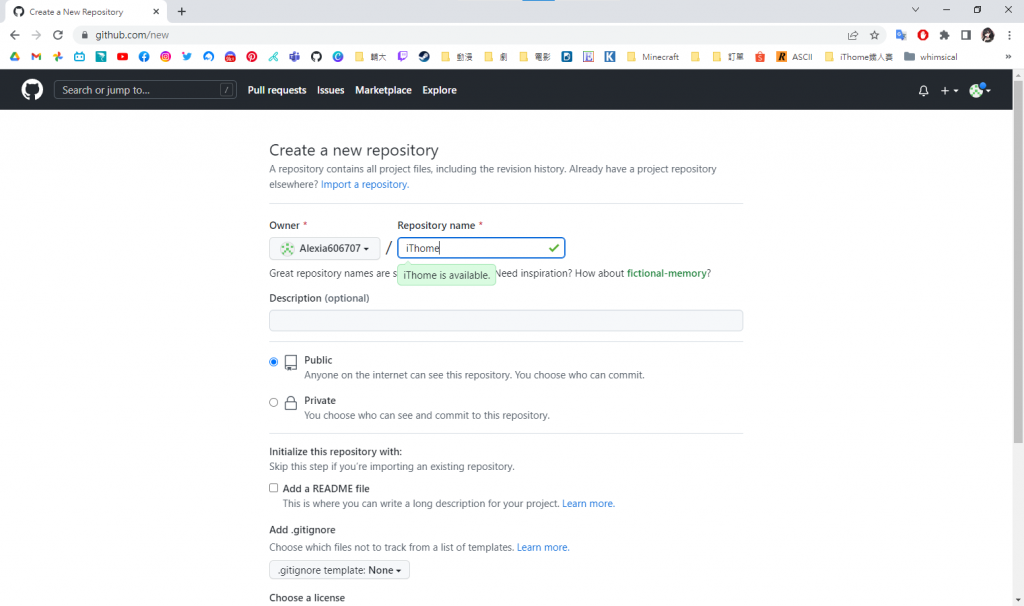Open the notifications bell

(923, 91)
